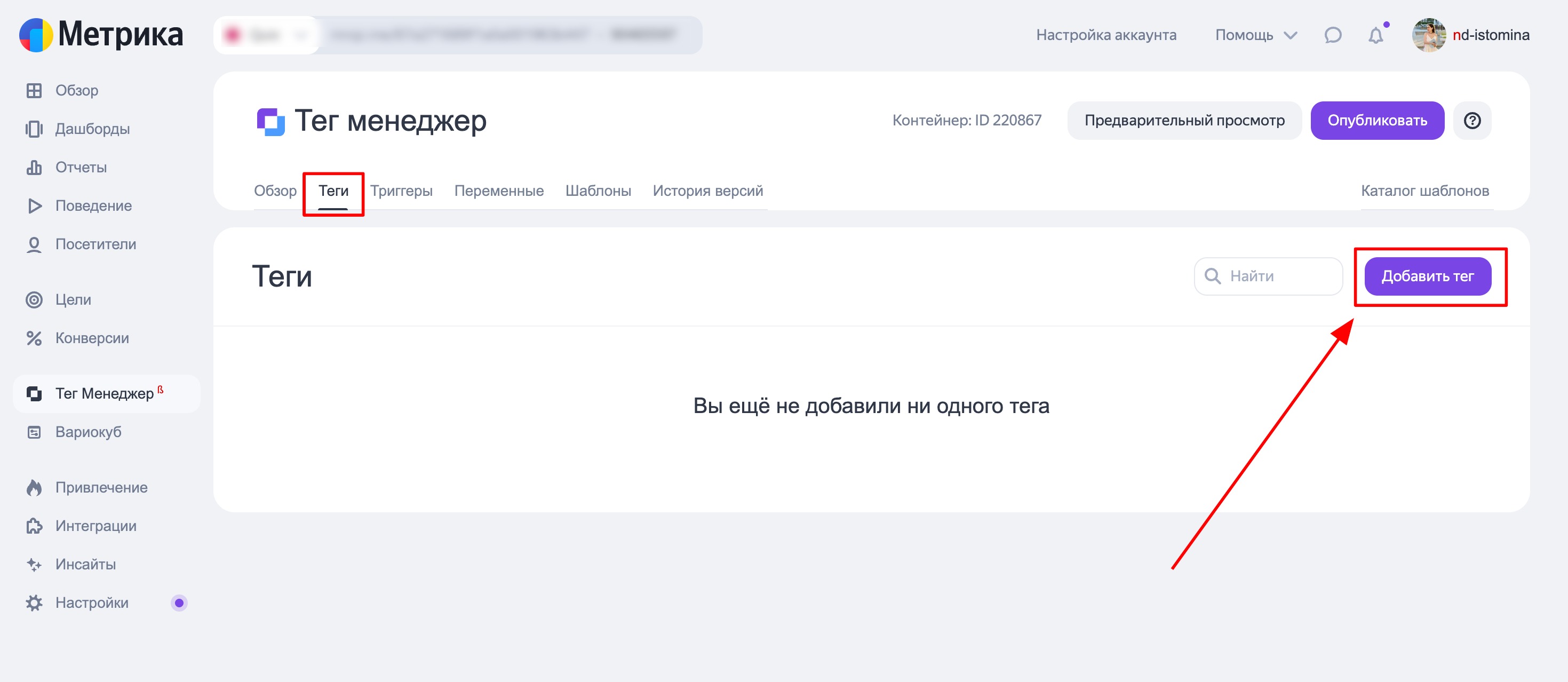The image size is (1568, 682).
Task: Open Конверсии in the sidebar
Action: coord(107,338)
